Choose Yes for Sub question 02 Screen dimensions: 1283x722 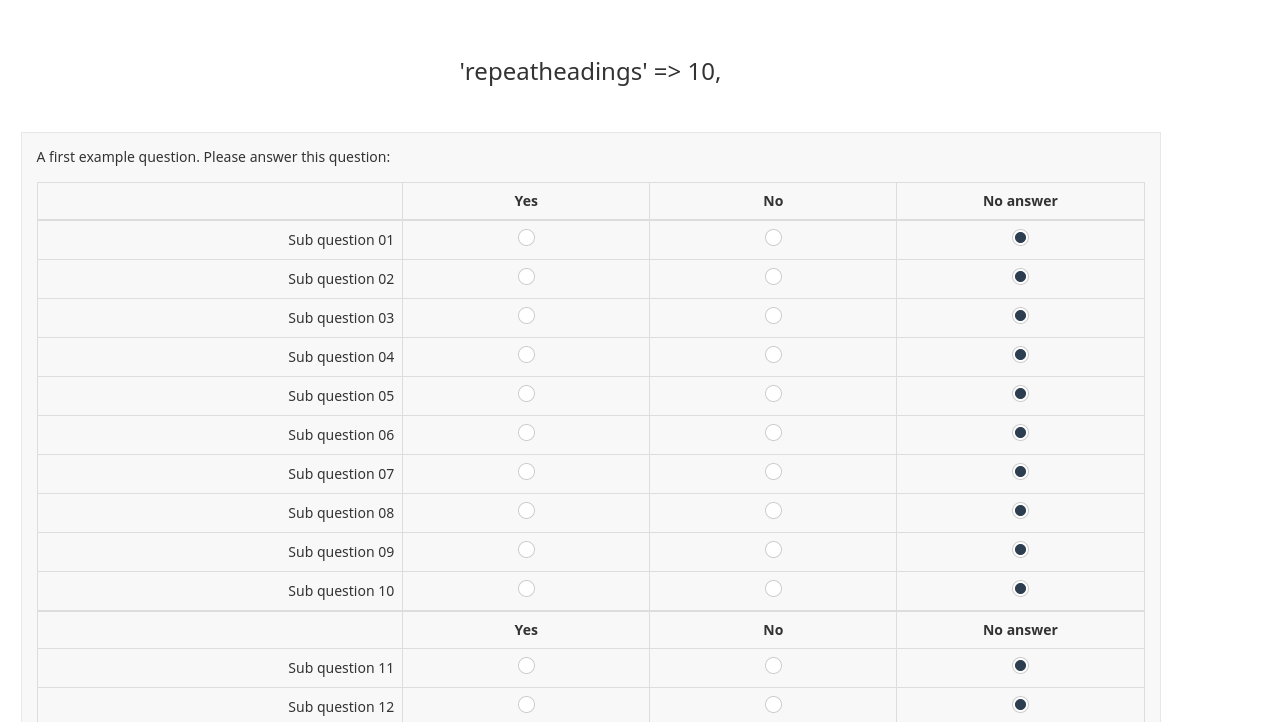click(526, 277)
